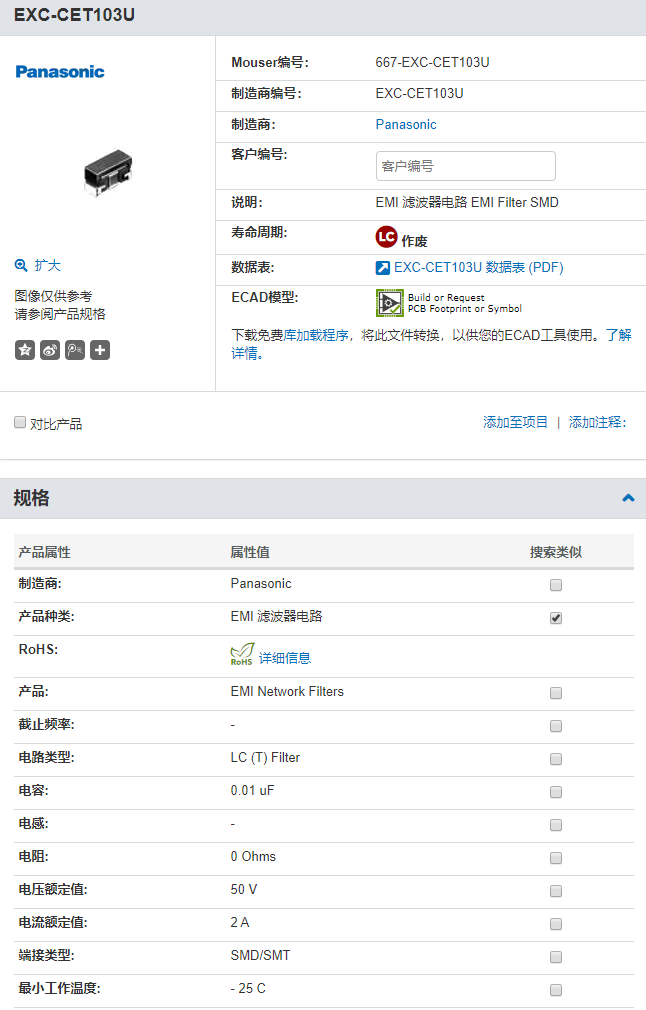Check the SMD/SMT termination checkbox
This screenshot has height=1010, width=646.
click(x=556, y=957)
